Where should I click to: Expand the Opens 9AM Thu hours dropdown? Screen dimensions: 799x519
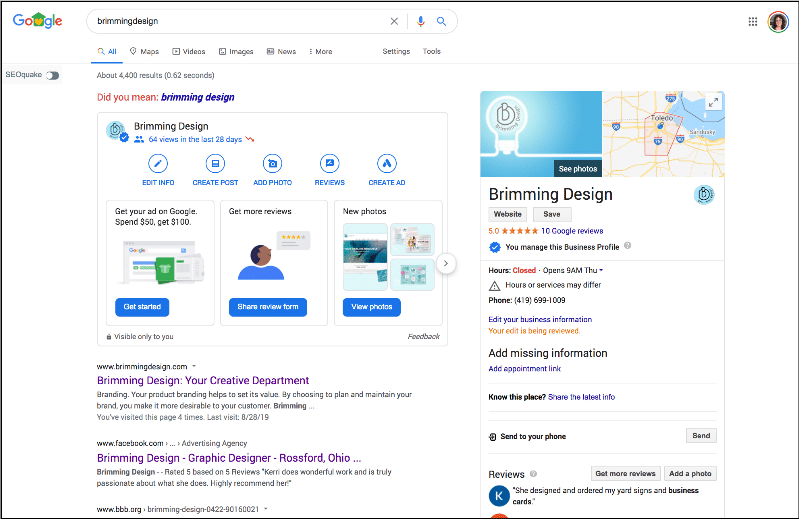click(601, 270)
